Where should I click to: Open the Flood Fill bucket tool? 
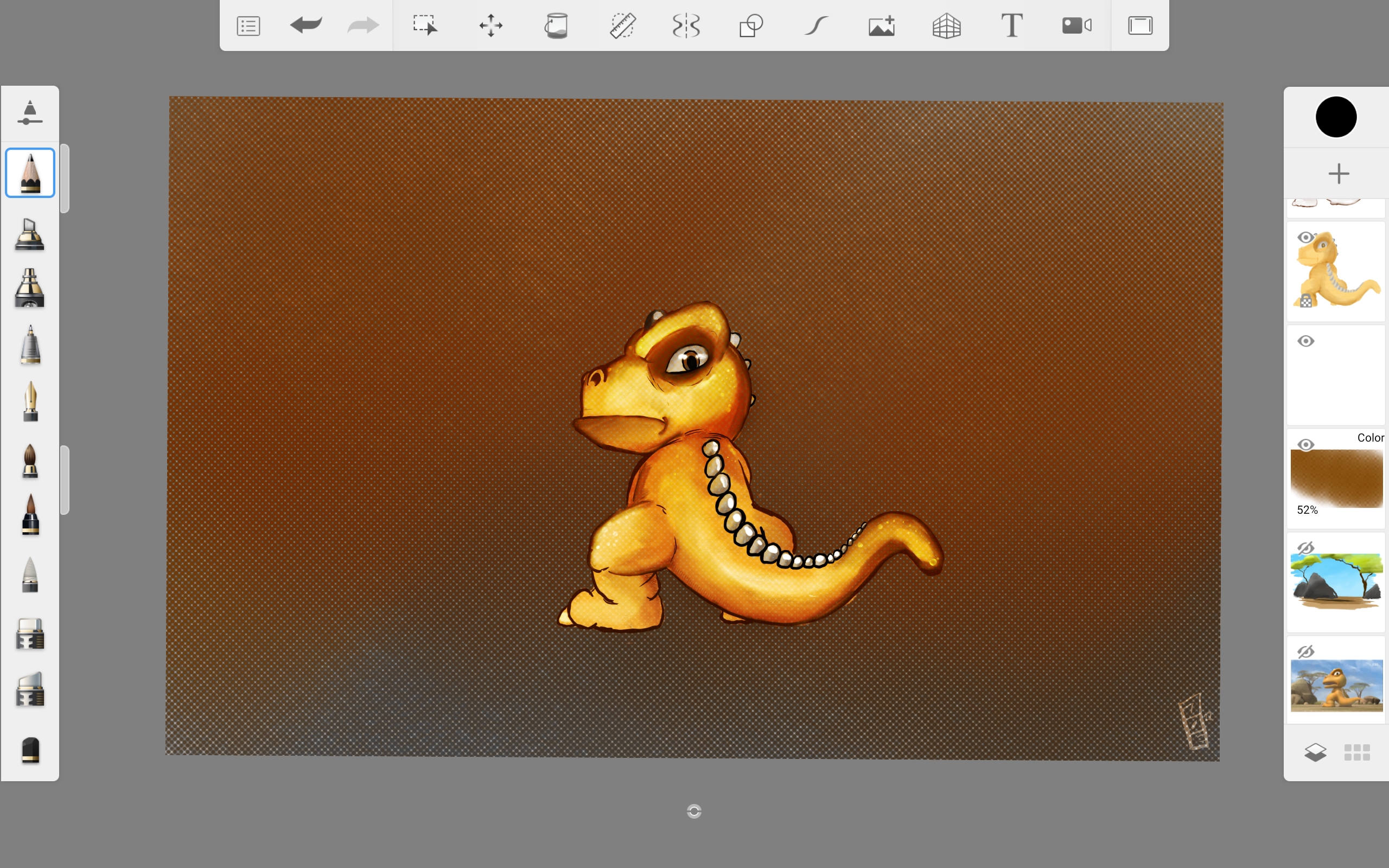556,26
